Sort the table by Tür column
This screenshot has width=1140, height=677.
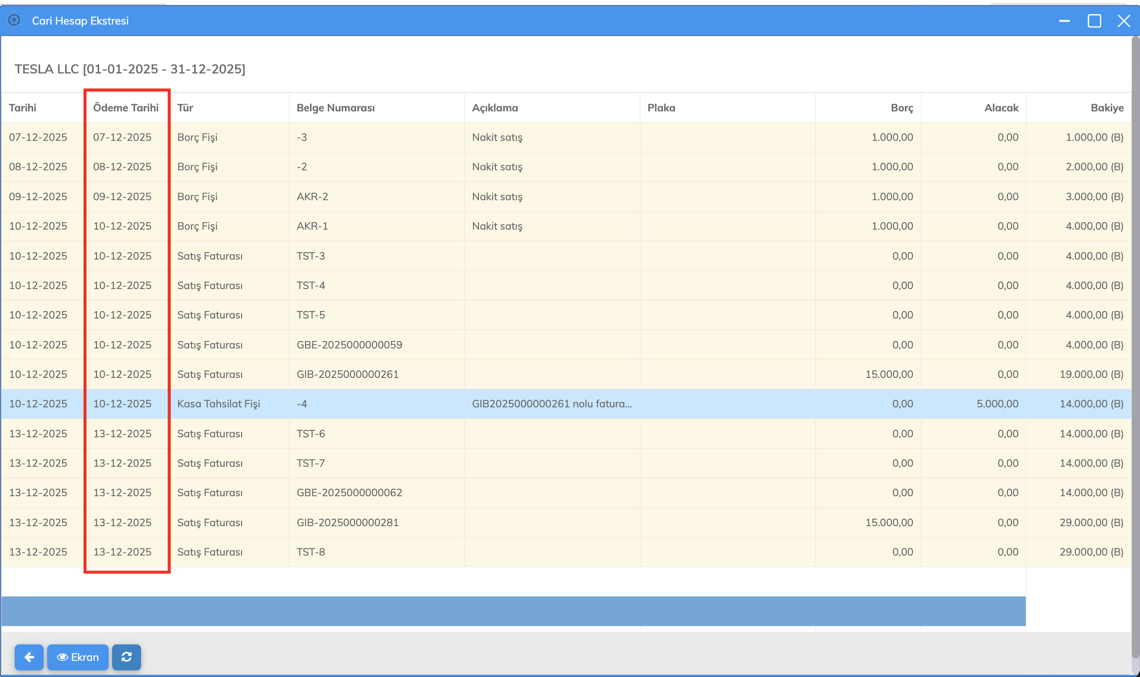185,108
